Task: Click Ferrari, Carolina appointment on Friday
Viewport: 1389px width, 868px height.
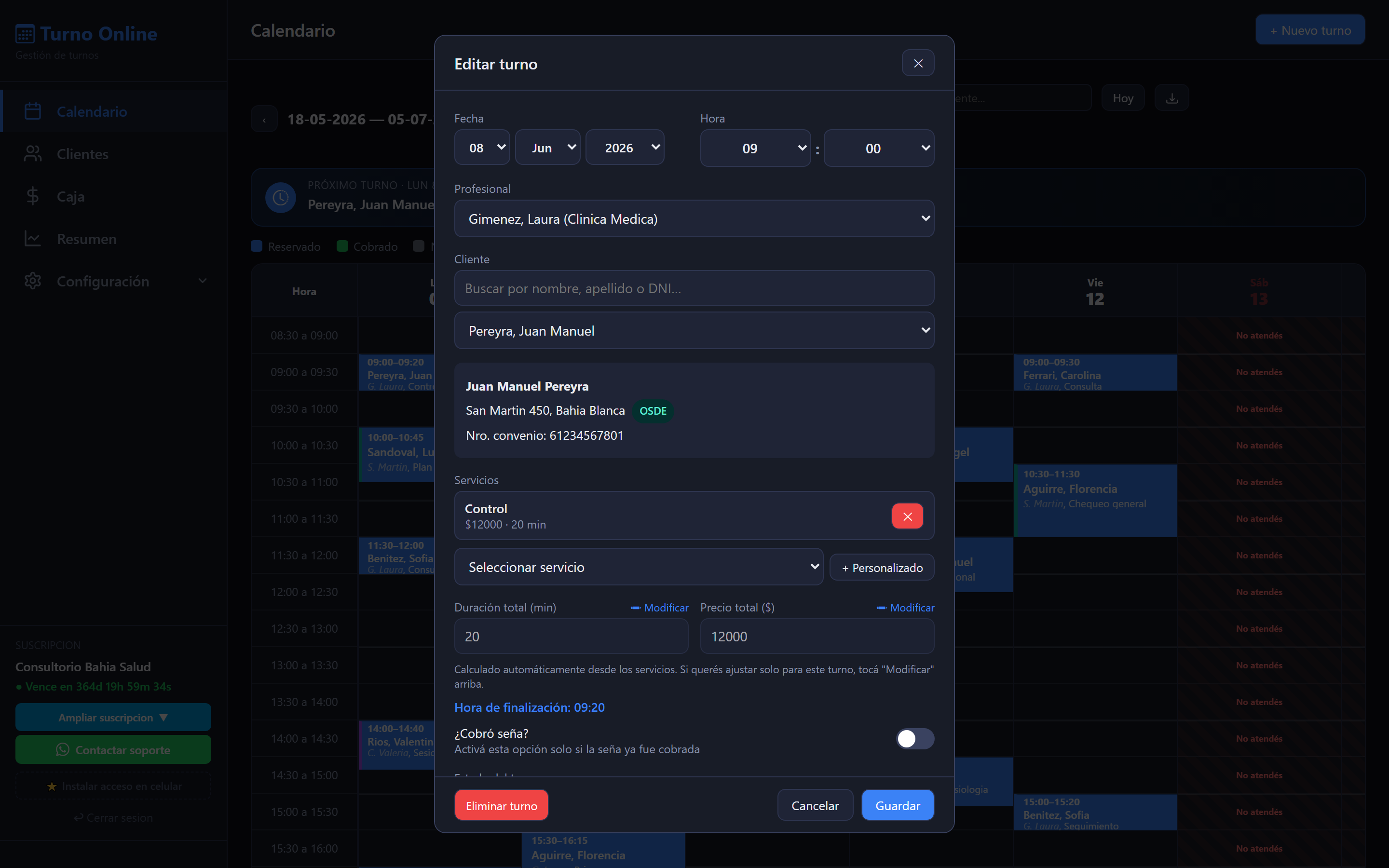Action: point(1094,373)
